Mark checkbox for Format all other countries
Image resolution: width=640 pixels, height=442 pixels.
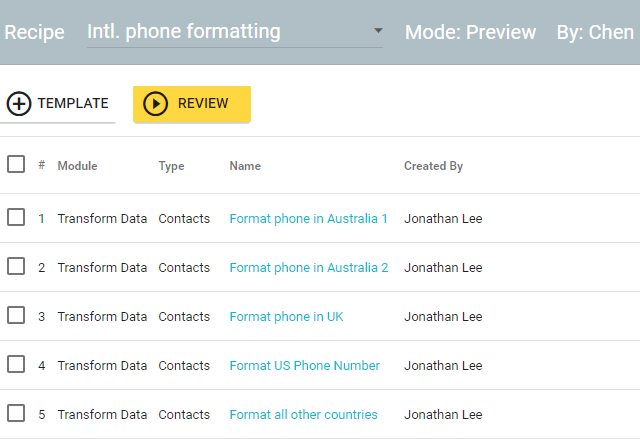[16, 413]
